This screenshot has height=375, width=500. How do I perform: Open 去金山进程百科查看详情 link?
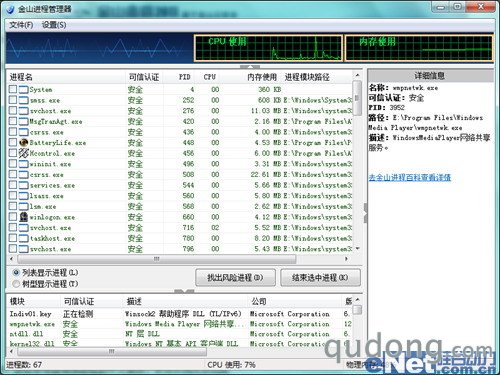pyautogui.click(x=410, y=177)
